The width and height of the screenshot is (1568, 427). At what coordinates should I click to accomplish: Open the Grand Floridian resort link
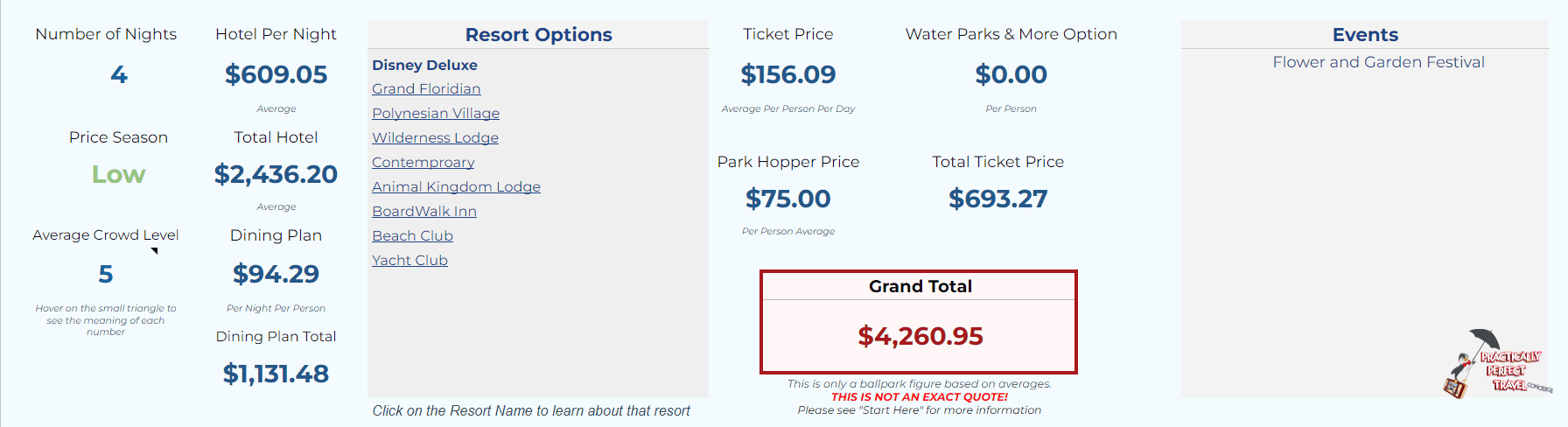click(426, 88)
